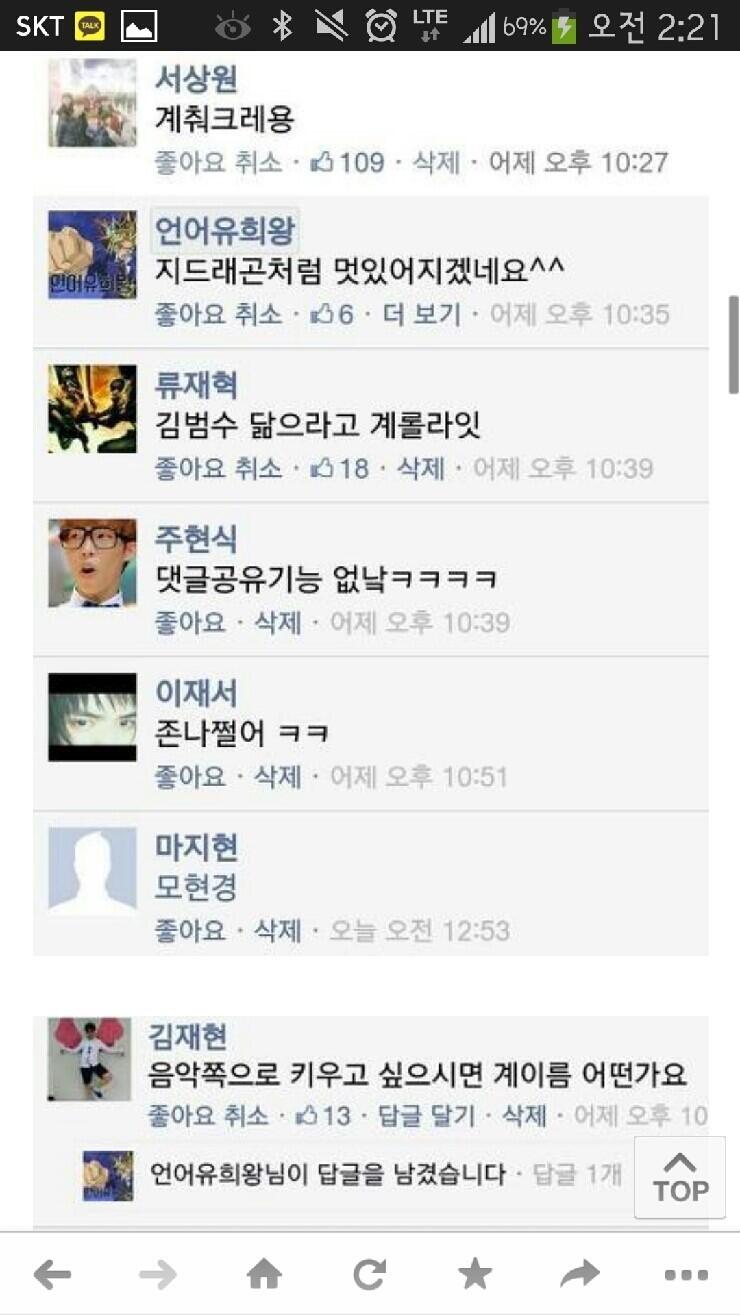Bookmark the page using the star icon
This screenshot has width=740, height=1315.
pyautogui.click(x=475, y=1273)
